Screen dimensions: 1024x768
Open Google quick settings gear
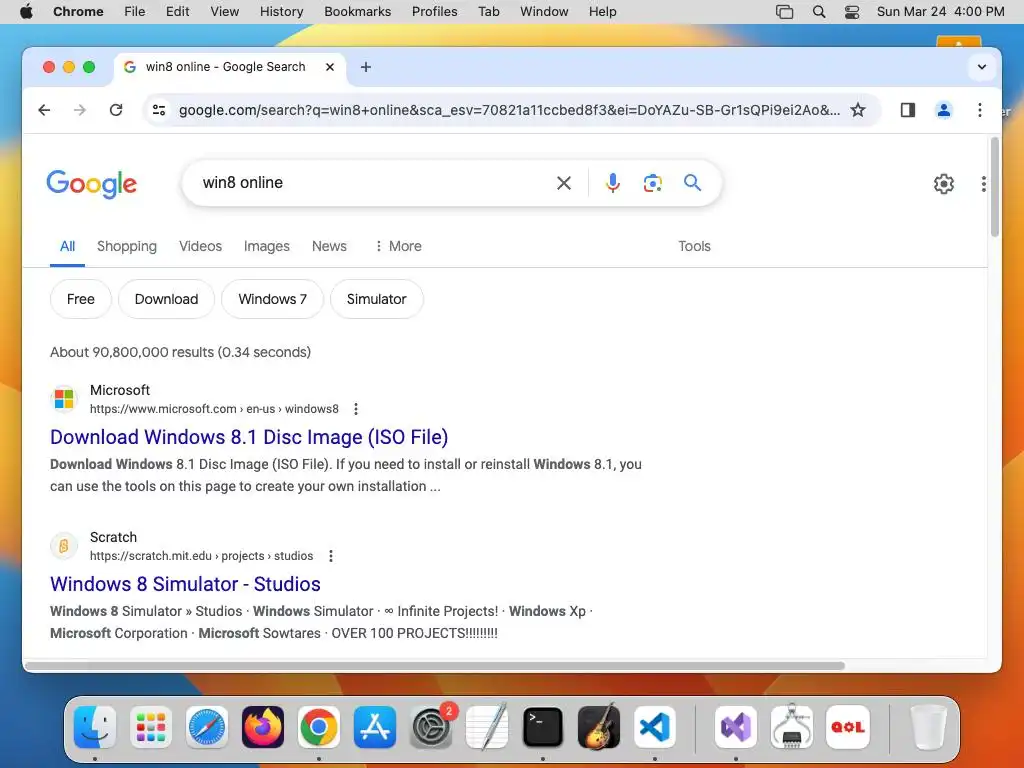coord(944,184)
